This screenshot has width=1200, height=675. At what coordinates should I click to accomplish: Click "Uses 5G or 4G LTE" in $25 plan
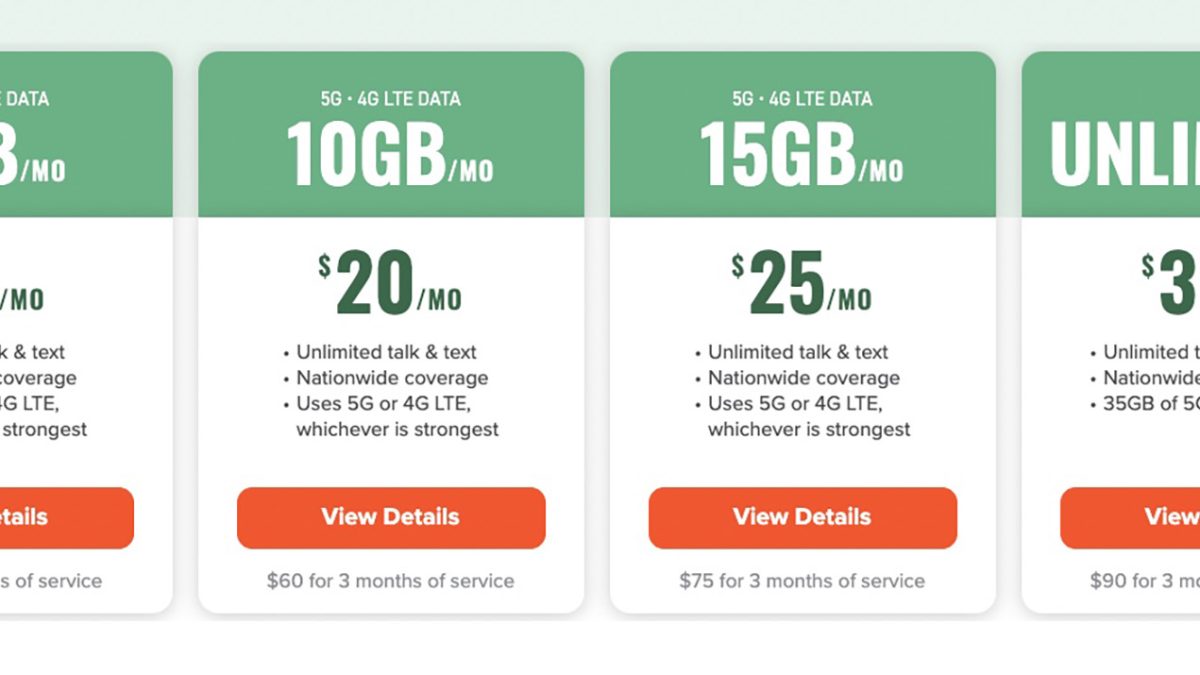point(796,404)
